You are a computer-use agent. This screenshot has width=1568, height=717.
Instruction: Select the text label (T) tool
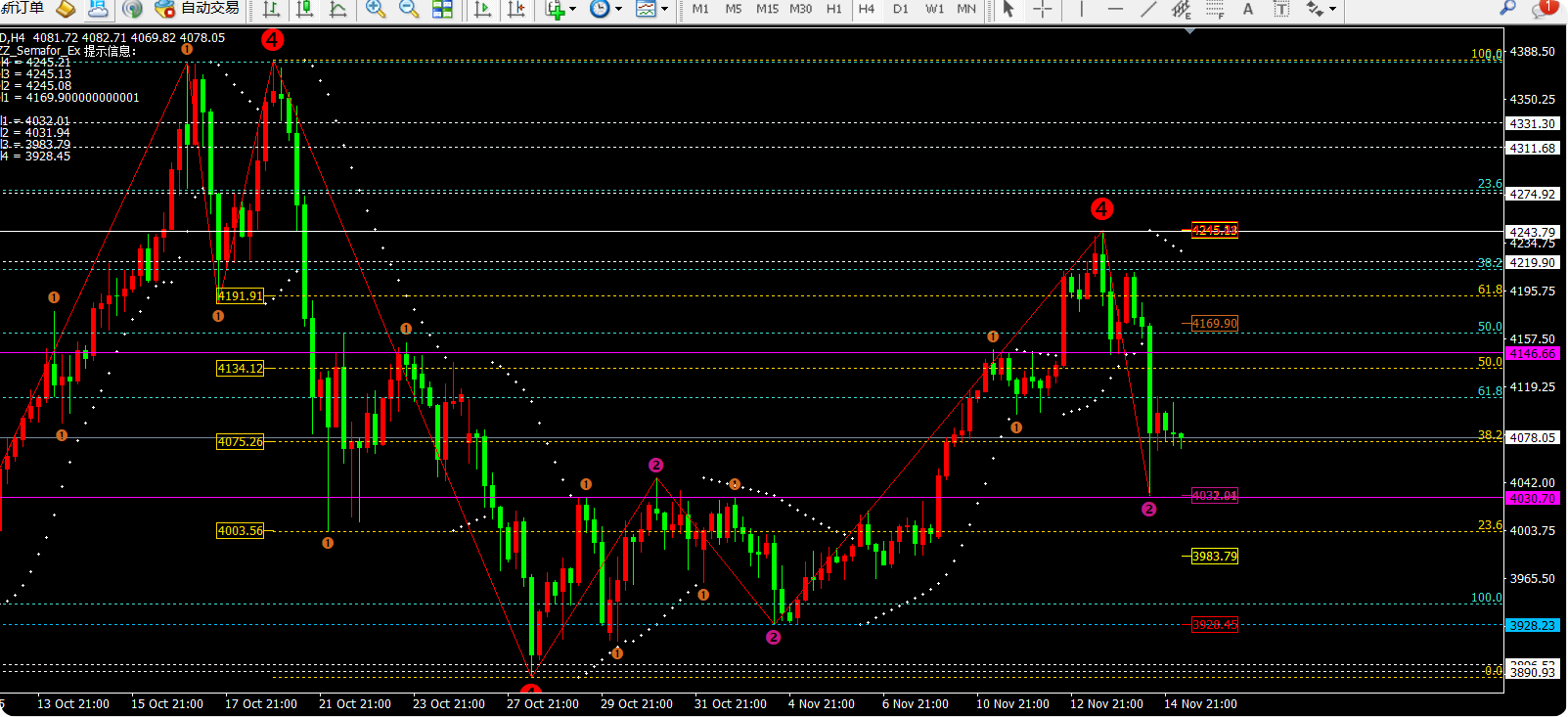[1281, 9]
